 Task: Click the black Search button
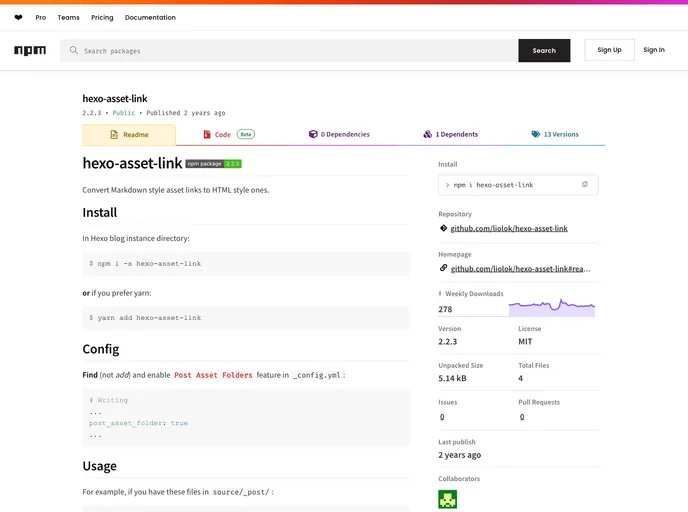[x=544, y=50]
